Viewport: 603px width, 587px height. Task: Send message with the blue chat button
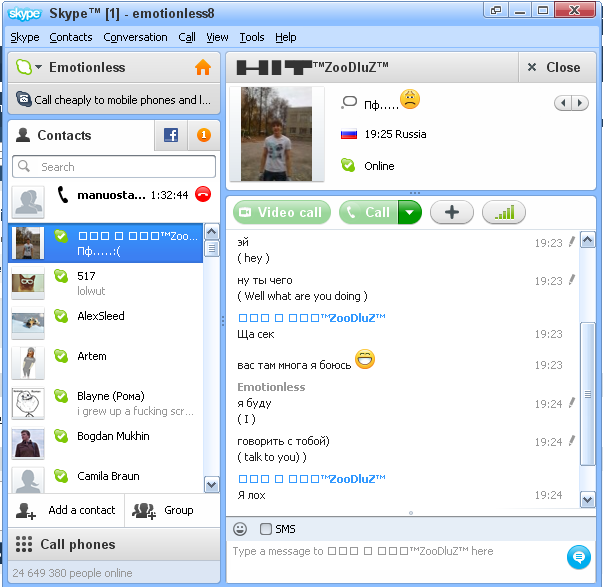579,557
